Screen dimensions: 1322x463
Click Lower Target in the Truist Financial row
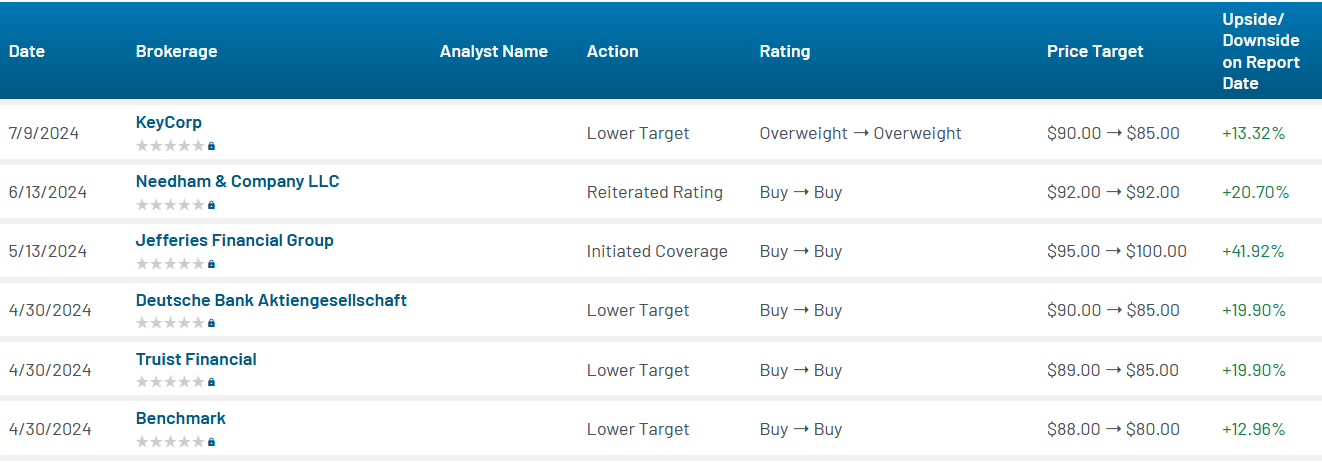(x=638, y=370)
